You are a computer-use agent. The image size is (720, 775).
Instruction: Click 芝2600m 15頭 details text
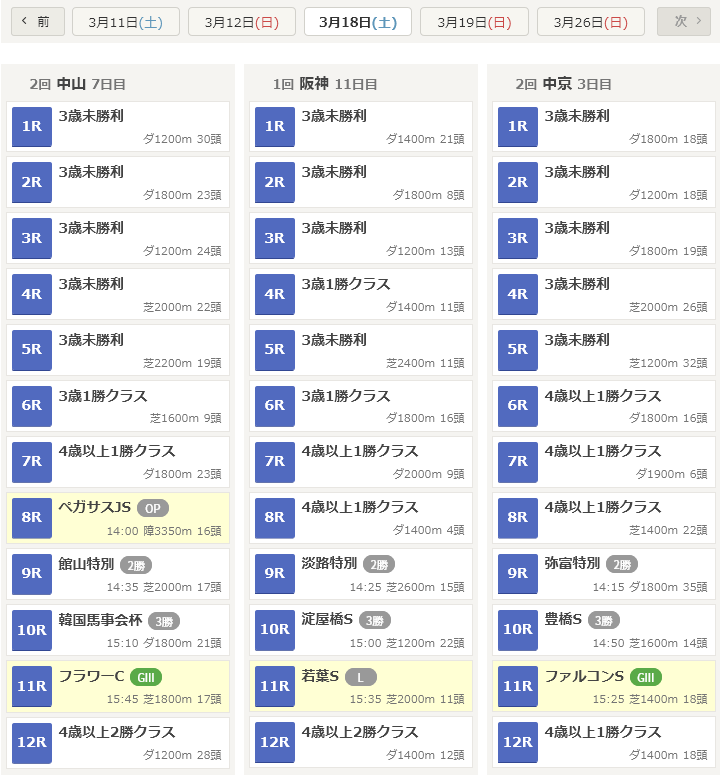coord(425,587)
